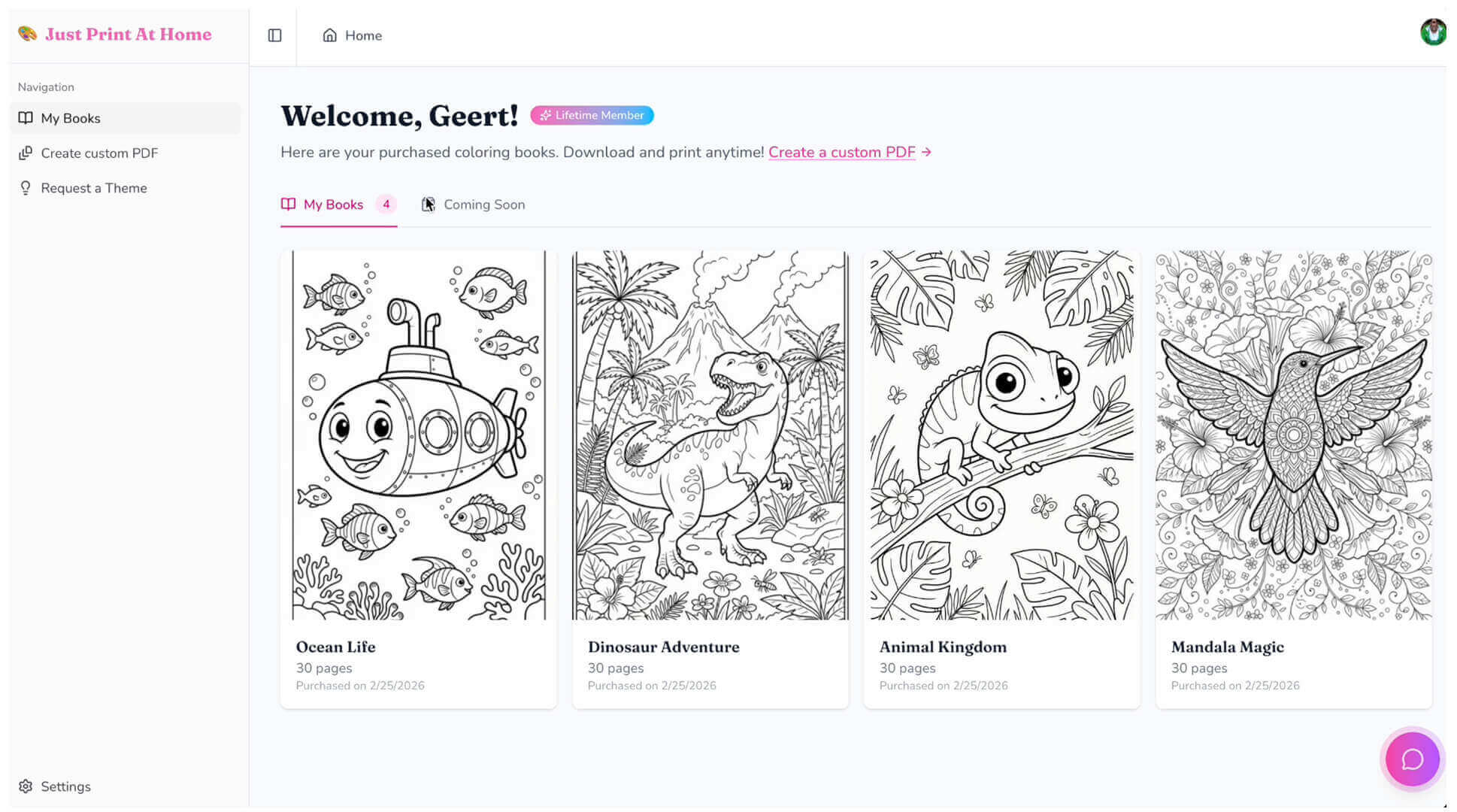
Task: Open the Dinosaur Adventure book cover
Action: coord(710,435)
